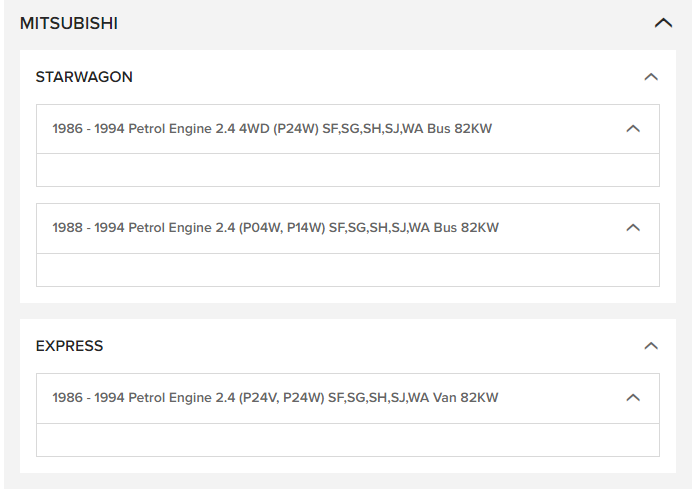Viewport: 694px width, 493px height.
Task: Click the empty panel below the (P04W, P14W) Bus row
Action: pos(347,270)
